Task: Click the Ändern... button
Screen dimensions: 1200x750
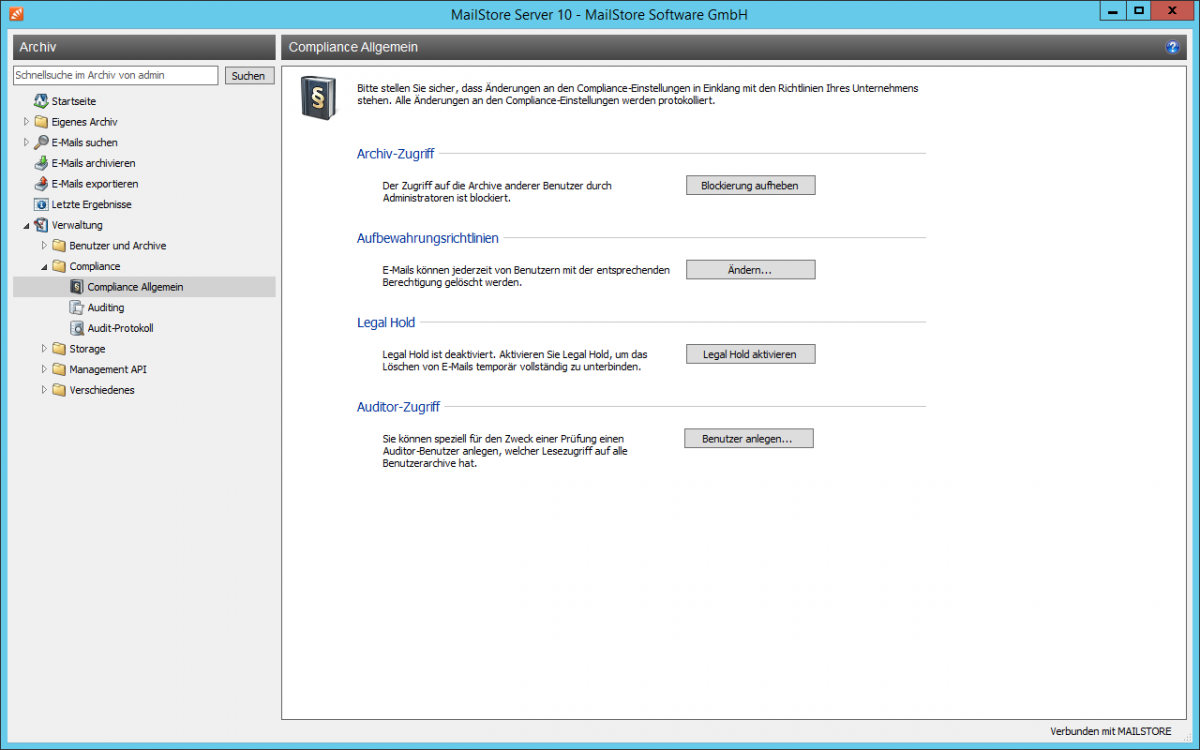Action: coord(750,270)
